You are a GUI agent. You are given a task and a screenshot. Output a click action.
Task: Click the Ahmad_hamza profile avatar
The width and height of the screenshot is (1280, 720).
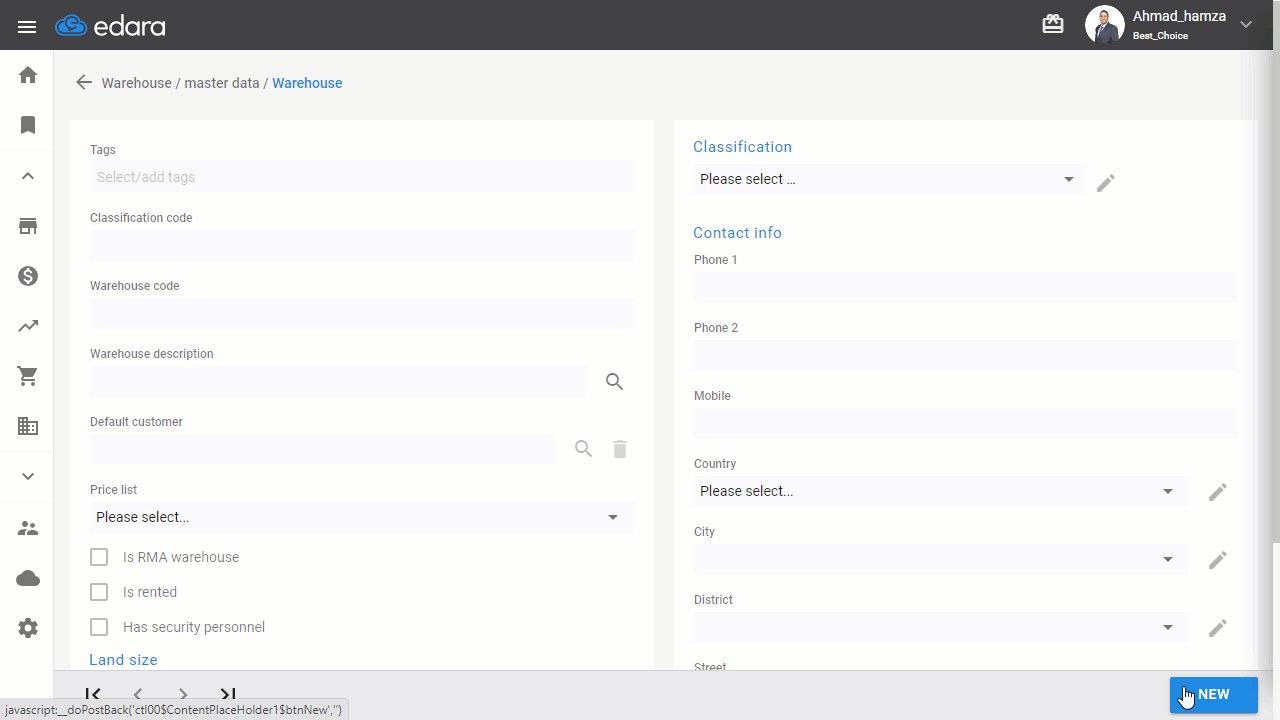[x=1105, y=25]
